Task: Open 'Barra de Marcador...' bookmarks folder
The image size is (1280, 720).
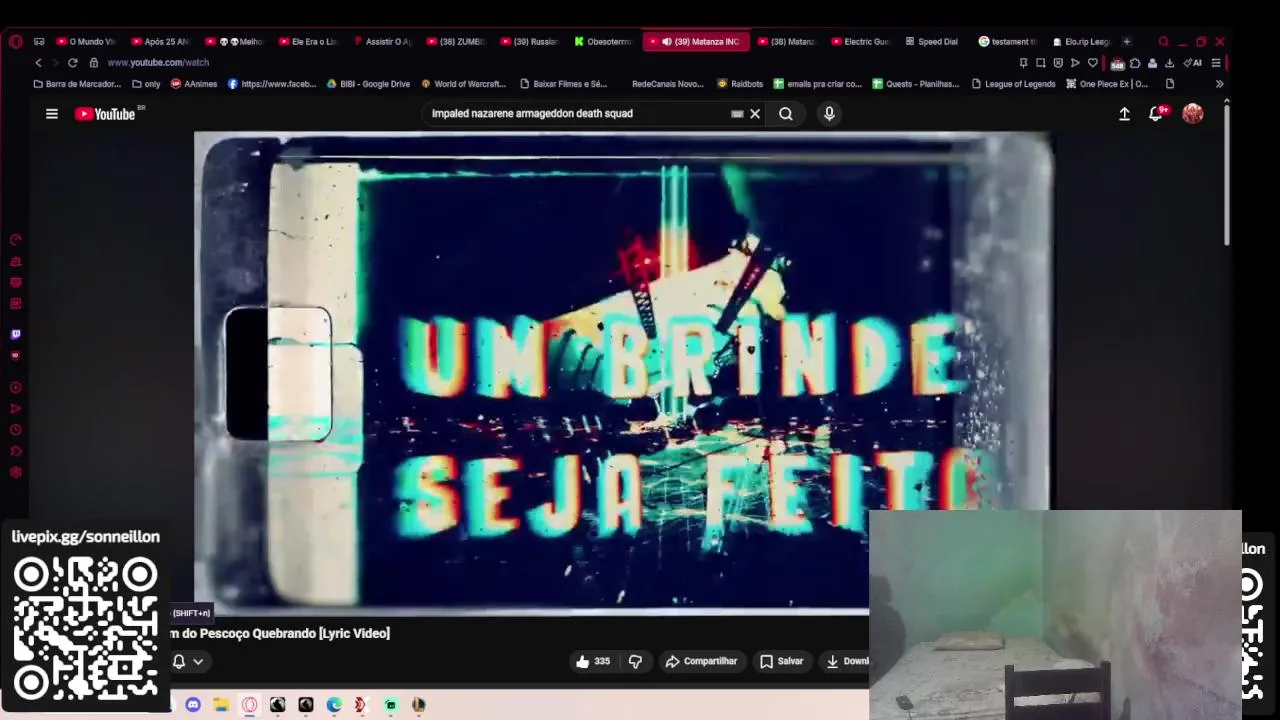Action: pos(77,84)
